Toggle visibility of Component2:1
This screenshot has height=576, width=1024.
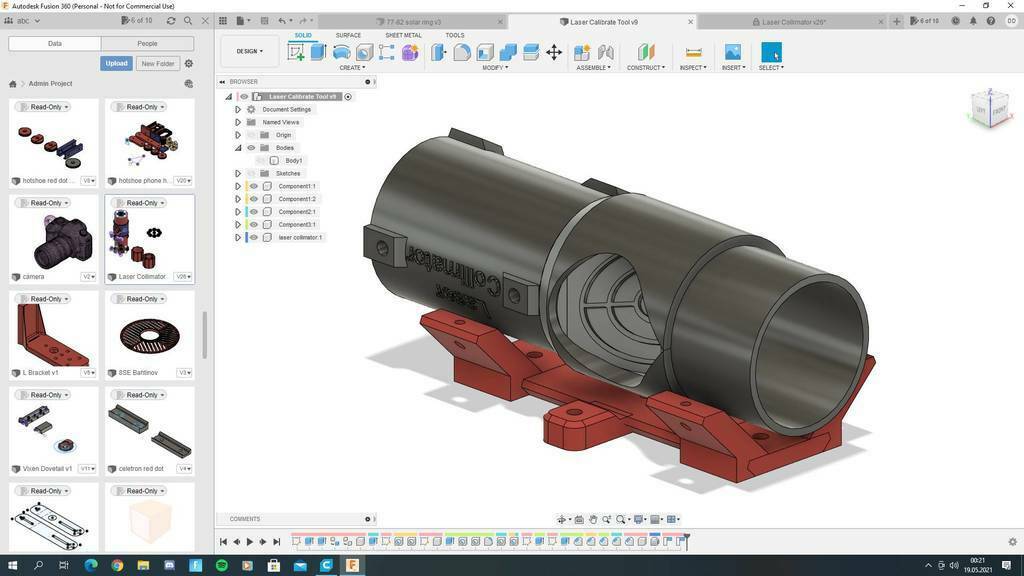coord(252,211)
